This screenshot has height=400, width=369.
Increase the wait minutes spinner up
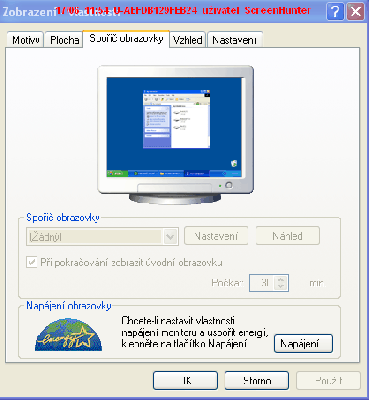coord(281,279)
